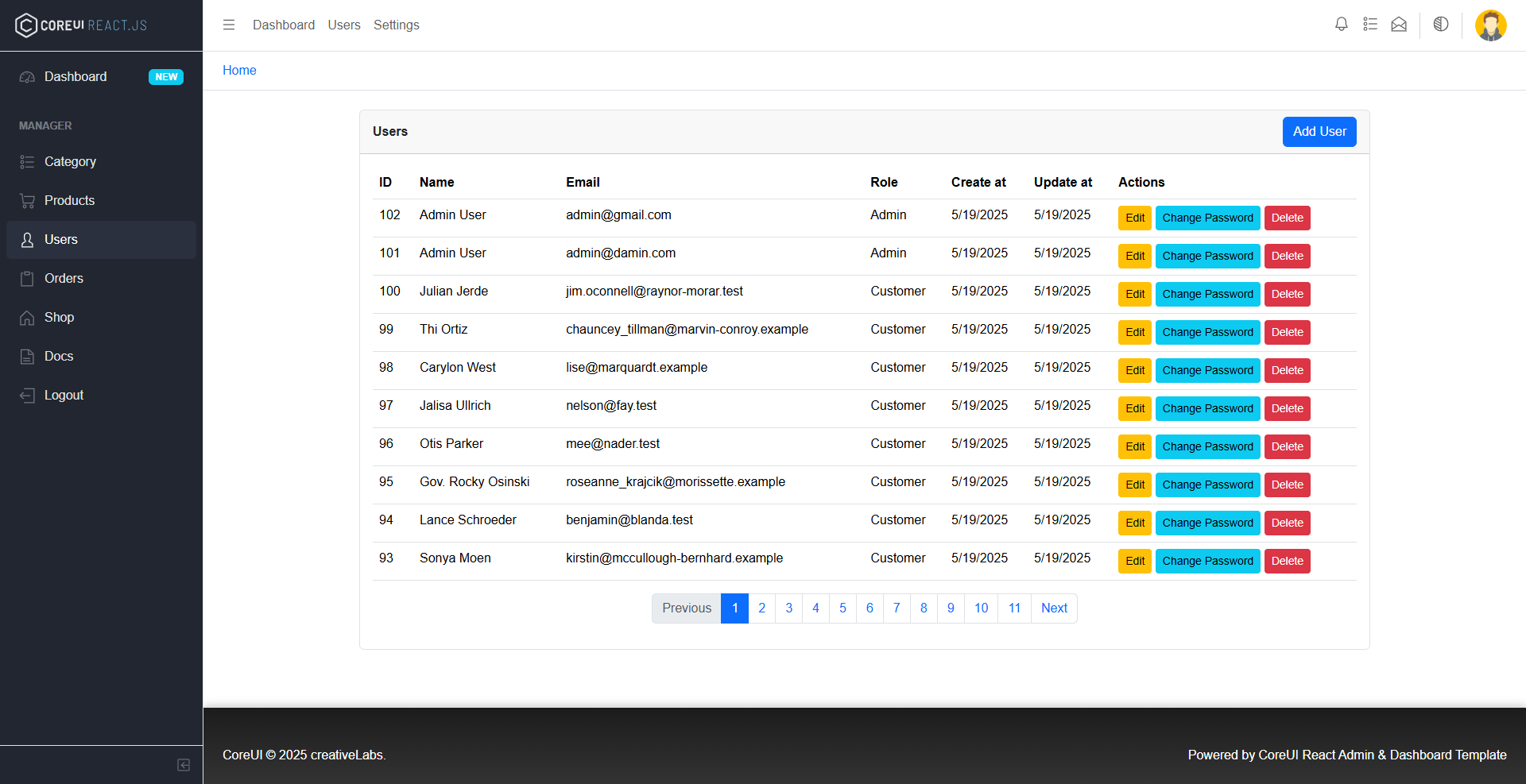Screen dimensions: 1526x784
Task: Click the Shop home icon in sidebar
Action: [27, 318]
